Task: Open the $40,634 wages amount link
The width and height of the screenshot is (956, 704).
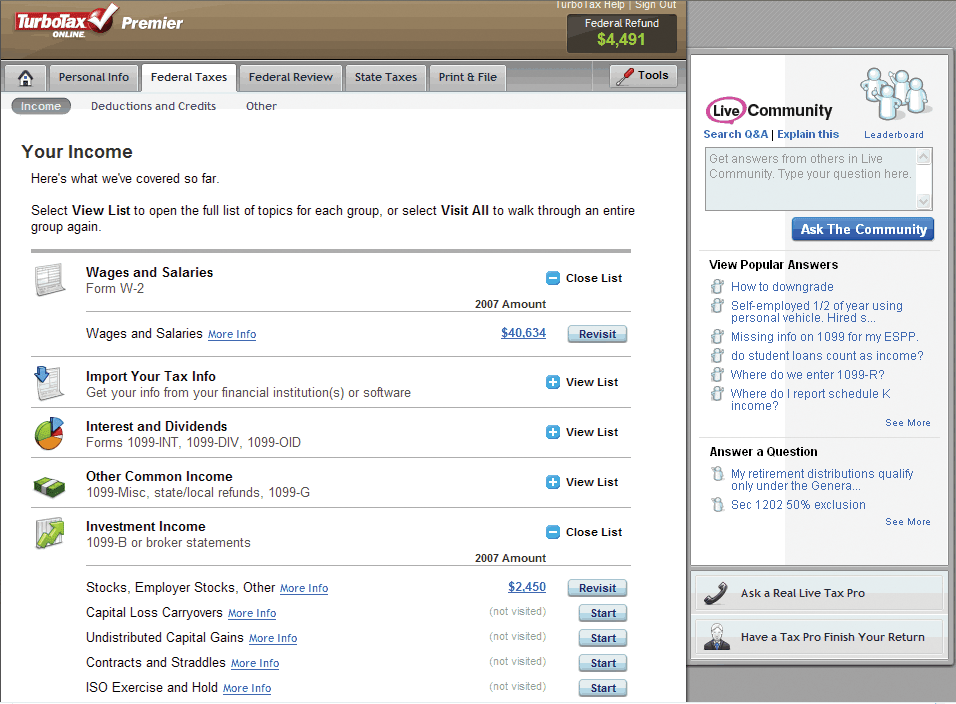Action: tap(523, 333)
